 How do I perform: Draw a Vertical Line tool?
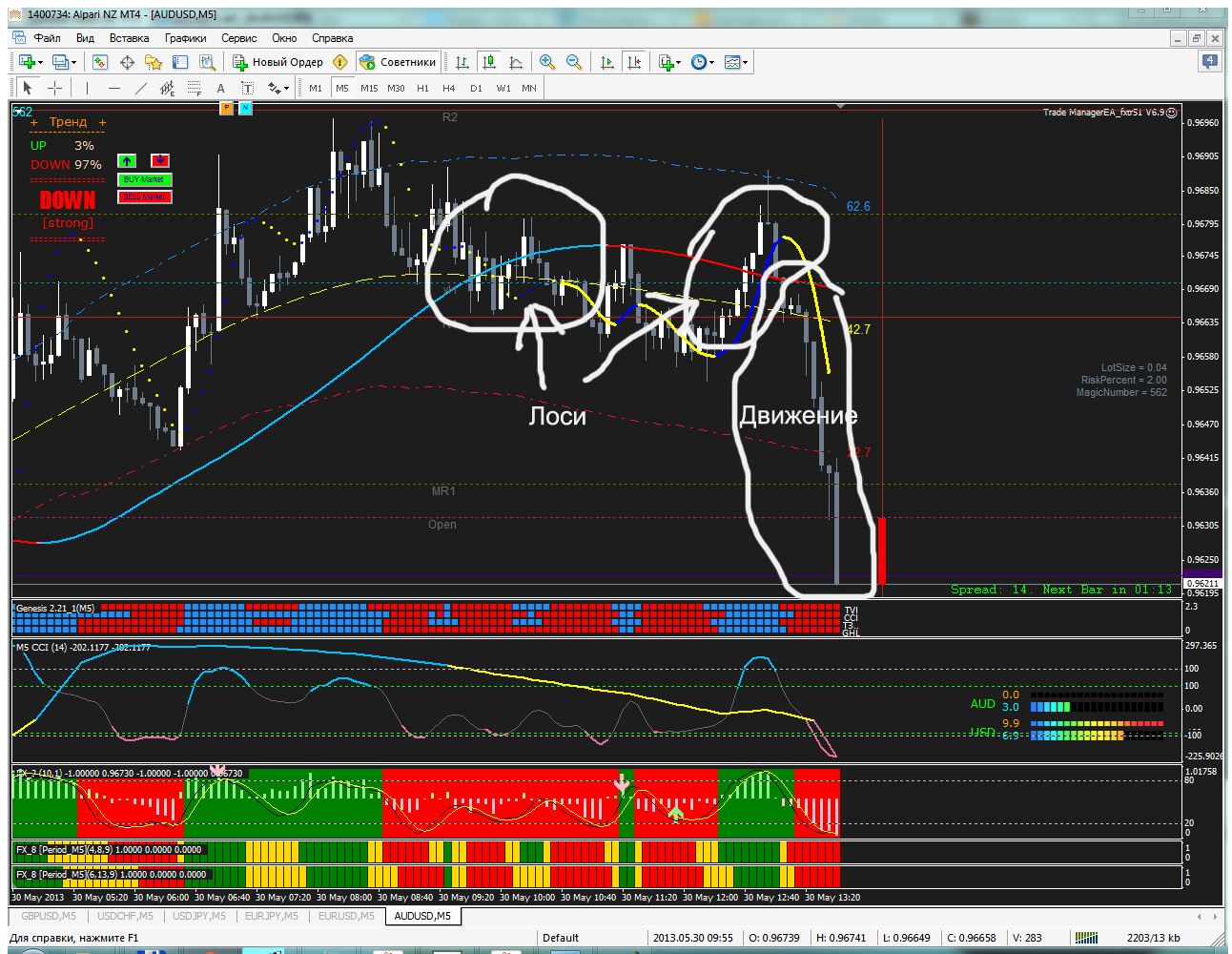pos(87,88)
